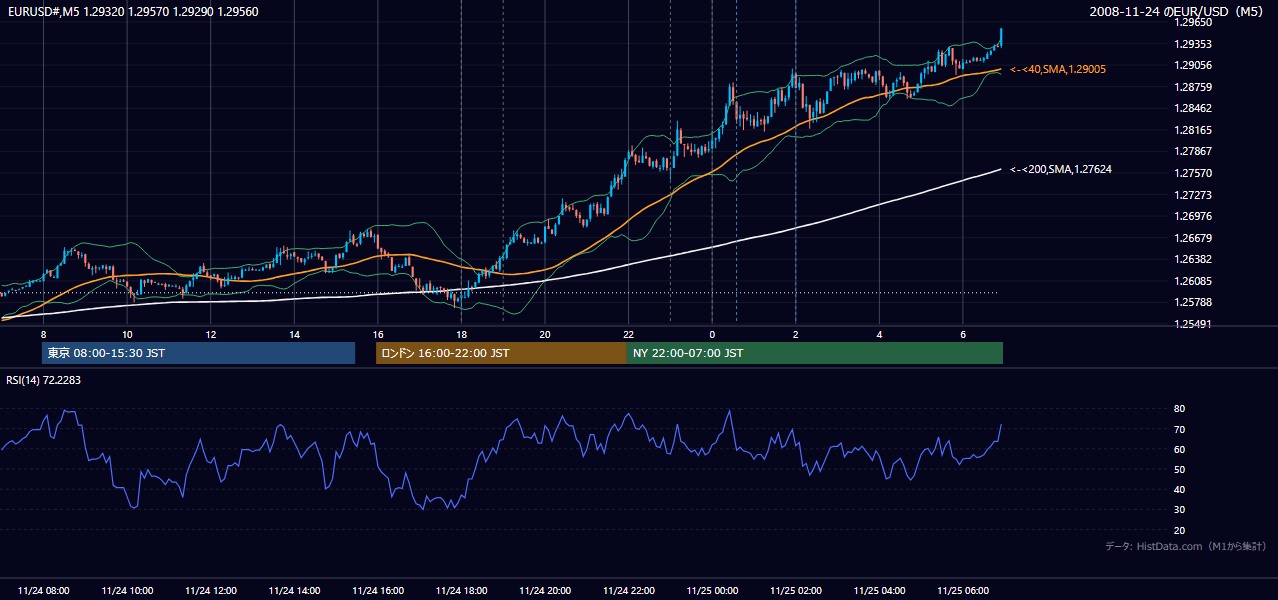
Task: Click the 80 level on RSI scale
Action: 1180,409
